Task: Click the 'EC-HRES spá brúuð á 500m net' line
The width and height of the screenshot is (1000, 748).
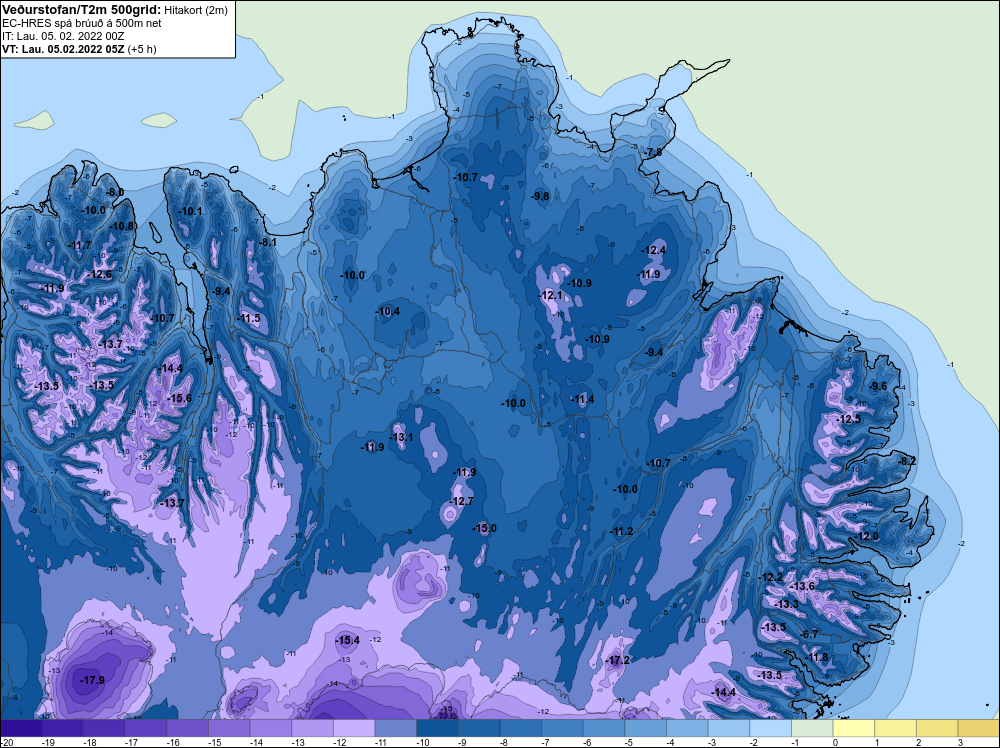Action: 82,23
